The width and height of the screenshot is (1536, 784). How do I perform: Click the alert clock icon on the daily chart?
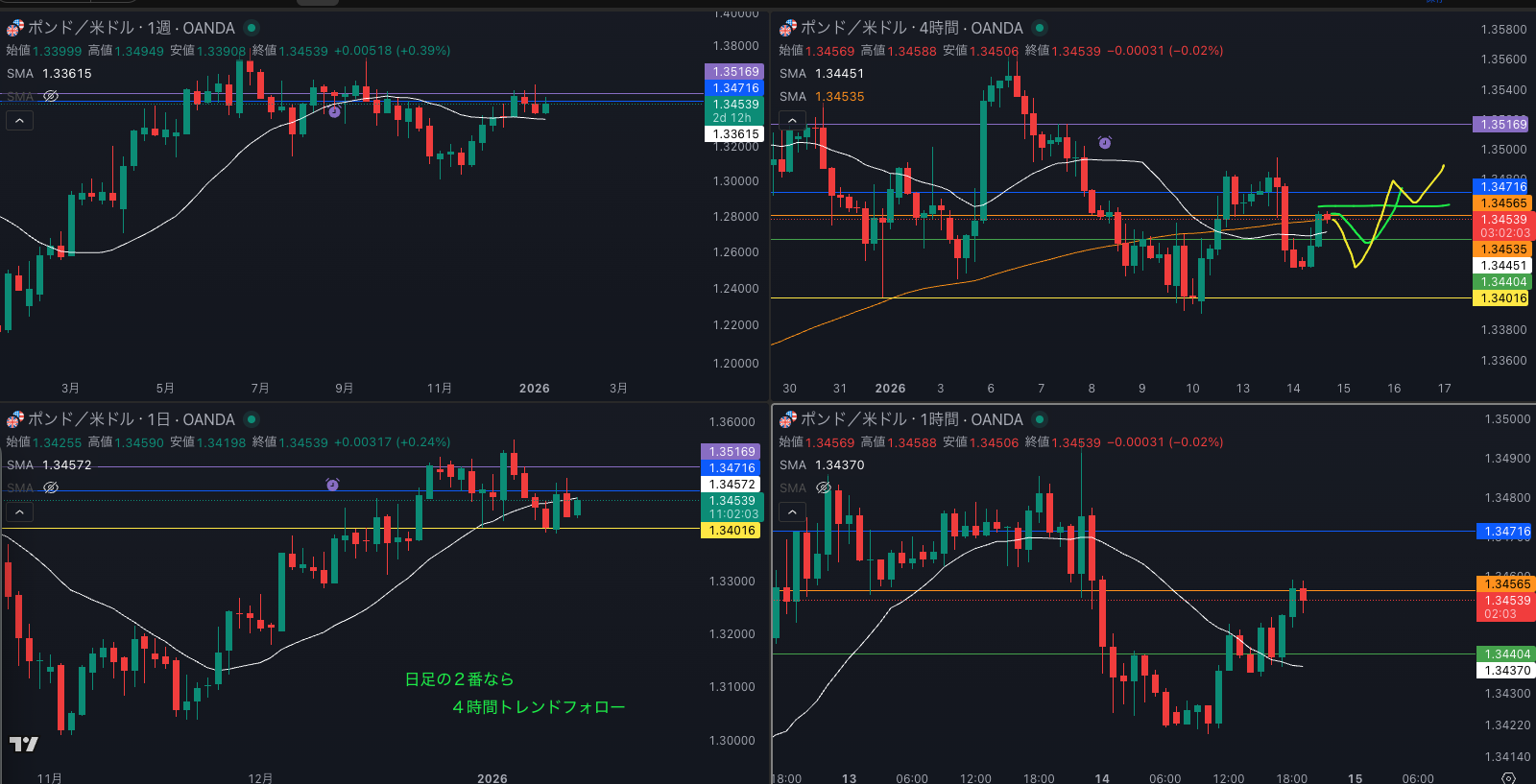[332, 485]
